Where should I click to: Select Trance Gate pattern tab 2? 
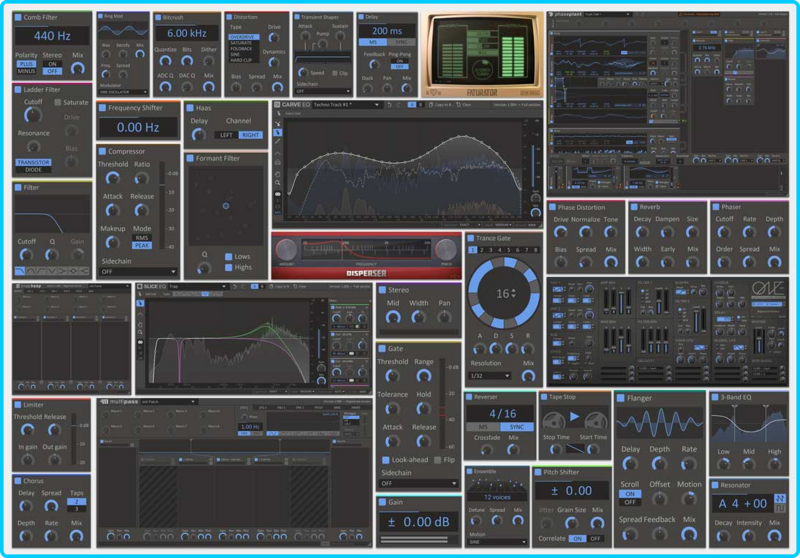click(x=481, y=250)
